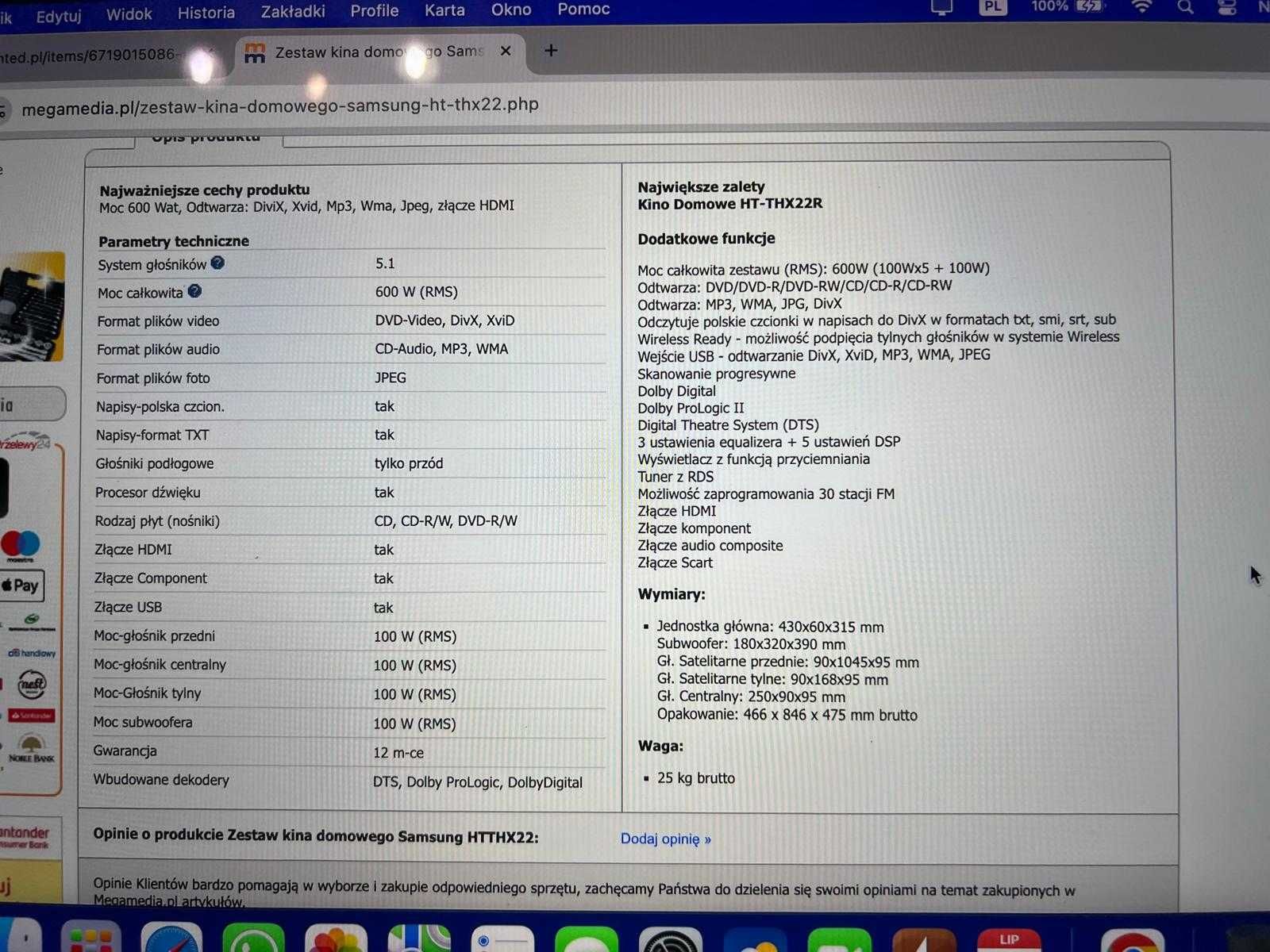
Task: Click the 'CD, CD-R/W, DVD-R/W' value
Action: pyautogui.click(x=445, y=521)
